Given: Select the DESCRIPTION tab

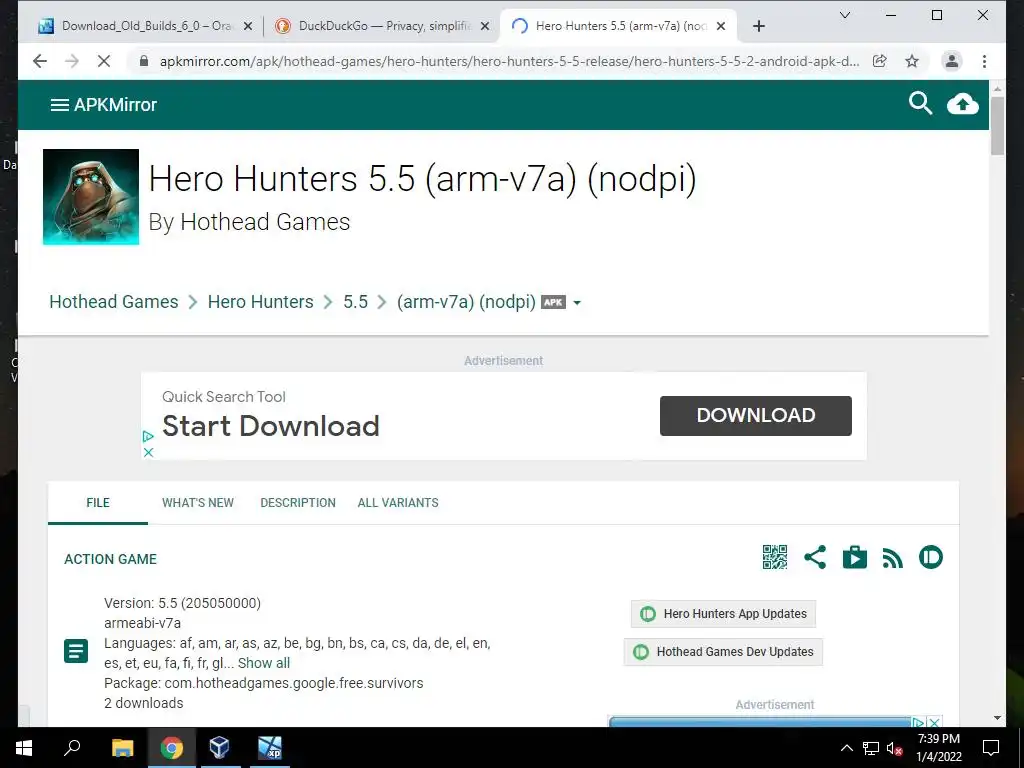Looking at the screenshot, I should tap(298, 503).
